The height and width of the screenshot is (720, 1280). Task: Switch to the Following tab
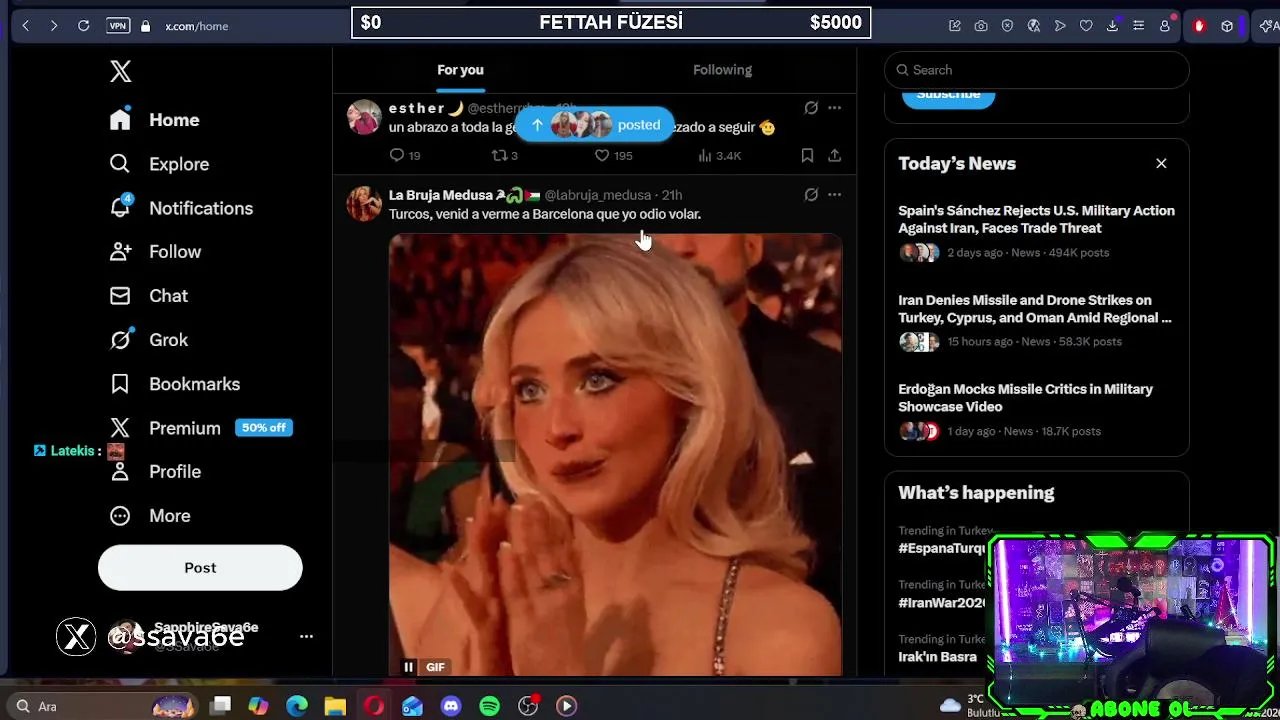click(722, 70)
